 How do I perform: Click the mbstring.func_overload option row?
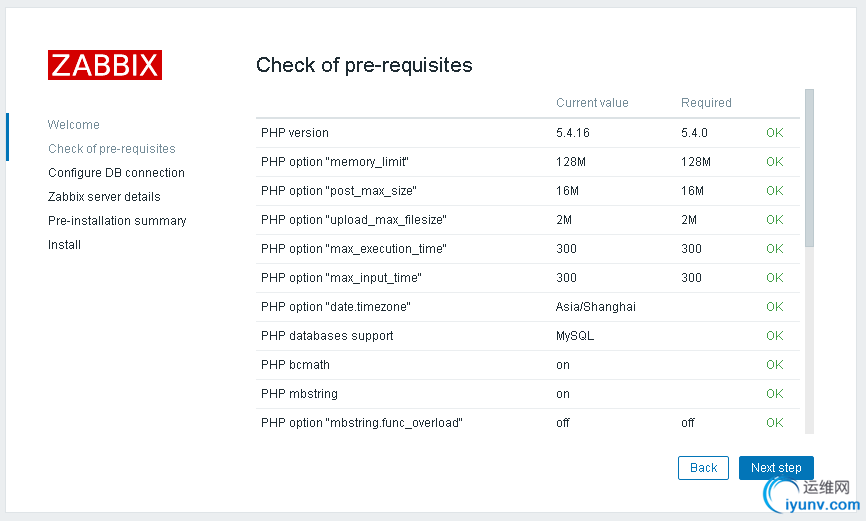[527, 423]
